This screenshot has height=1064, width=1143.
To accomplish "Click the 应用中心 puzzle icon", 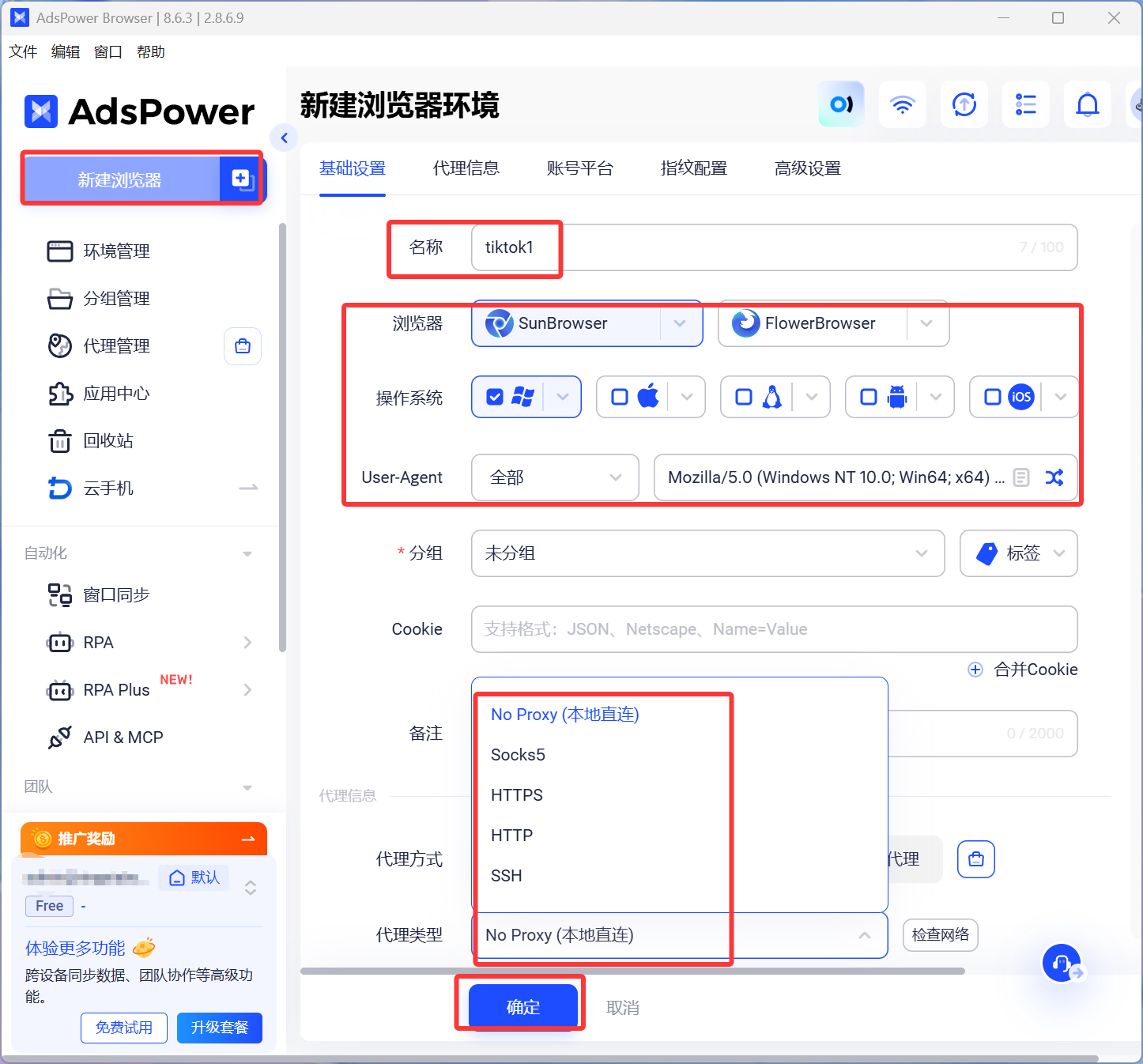I will tap(60, 394).
